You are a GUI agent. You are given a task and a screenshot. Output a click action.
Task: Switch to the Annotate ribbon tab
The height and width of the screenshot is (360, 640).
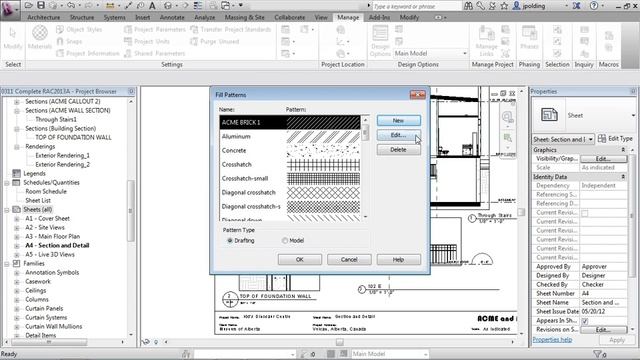point(172,17)
